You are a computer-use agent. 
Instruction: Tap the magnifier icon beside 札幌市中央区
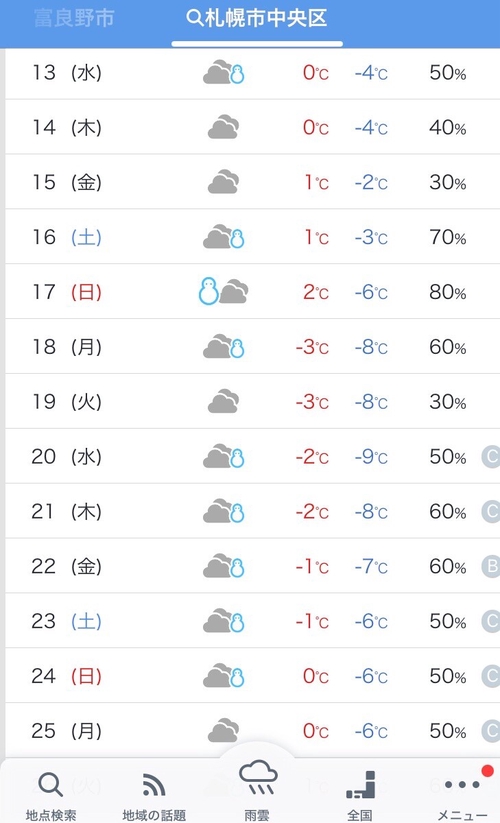click(194, 18)
